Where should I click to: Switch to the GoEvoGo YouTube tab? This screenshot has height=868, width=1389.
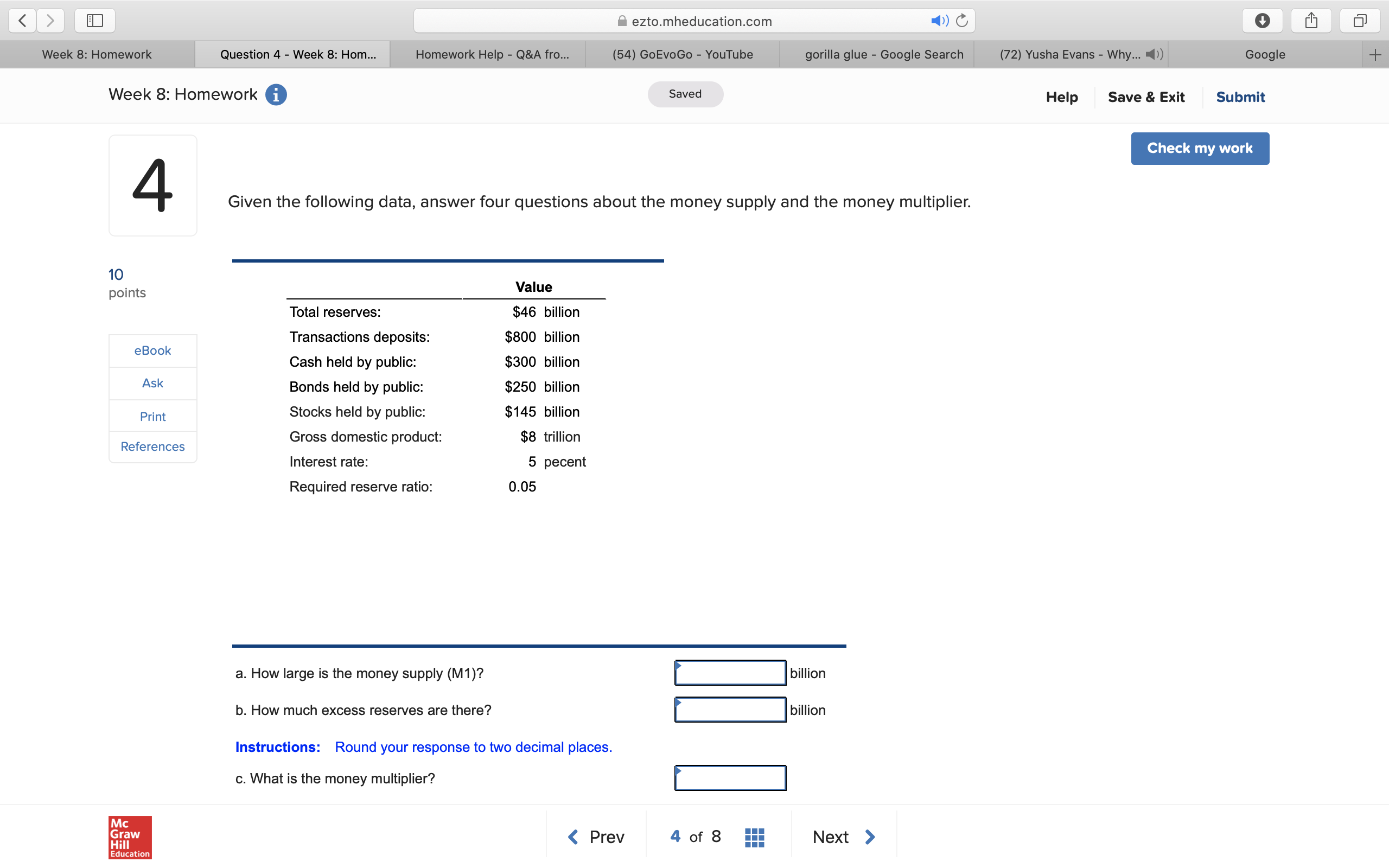click(x=682, y=54)
